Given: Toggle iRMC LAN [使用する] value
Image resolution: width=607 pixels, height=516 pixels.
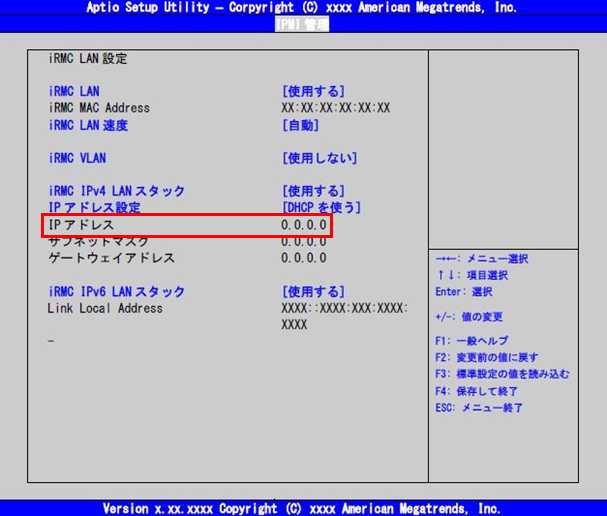Looking at the screenshot, I should coord(313,91).
